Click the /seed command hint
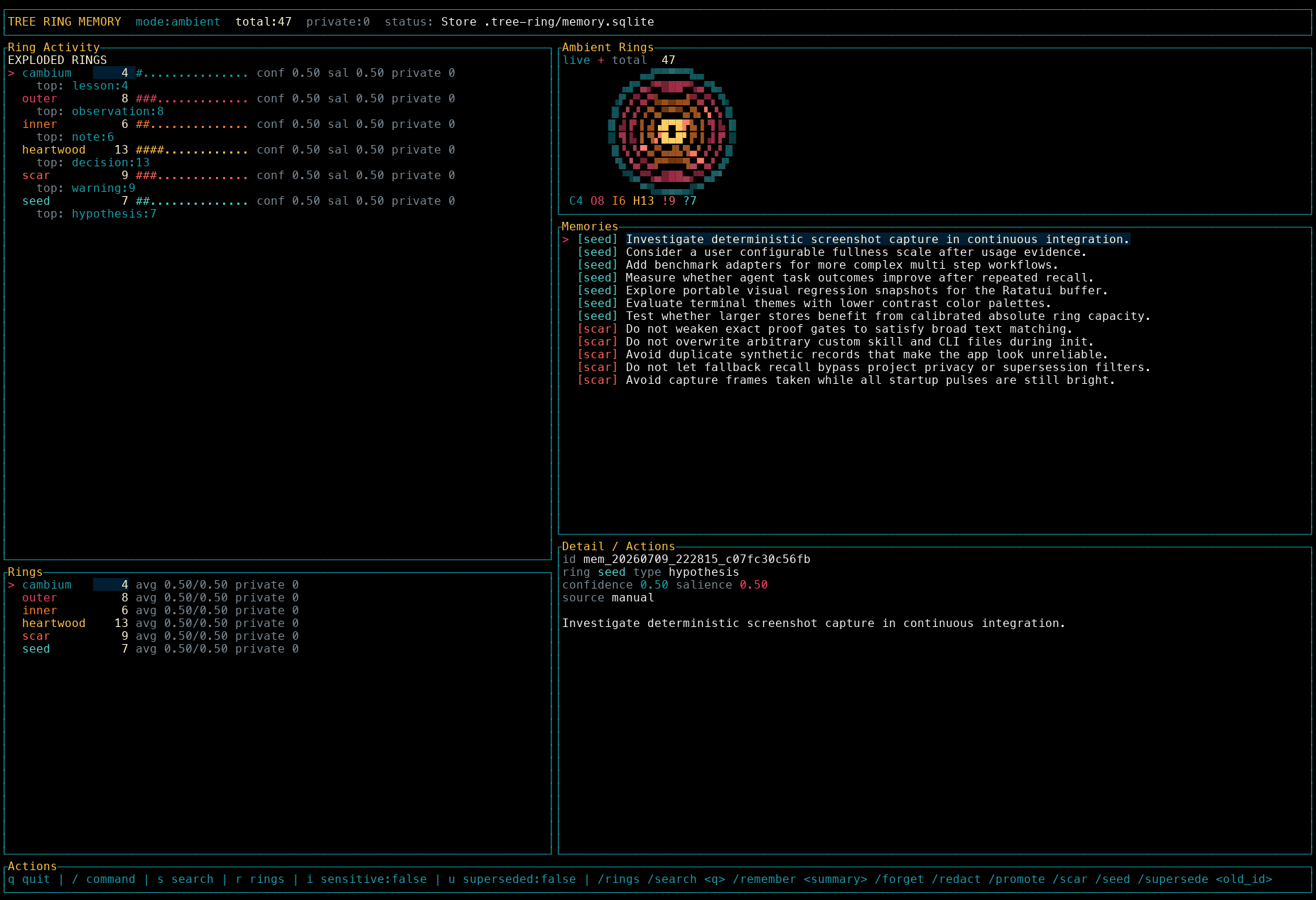 (x=1113, y=879)
